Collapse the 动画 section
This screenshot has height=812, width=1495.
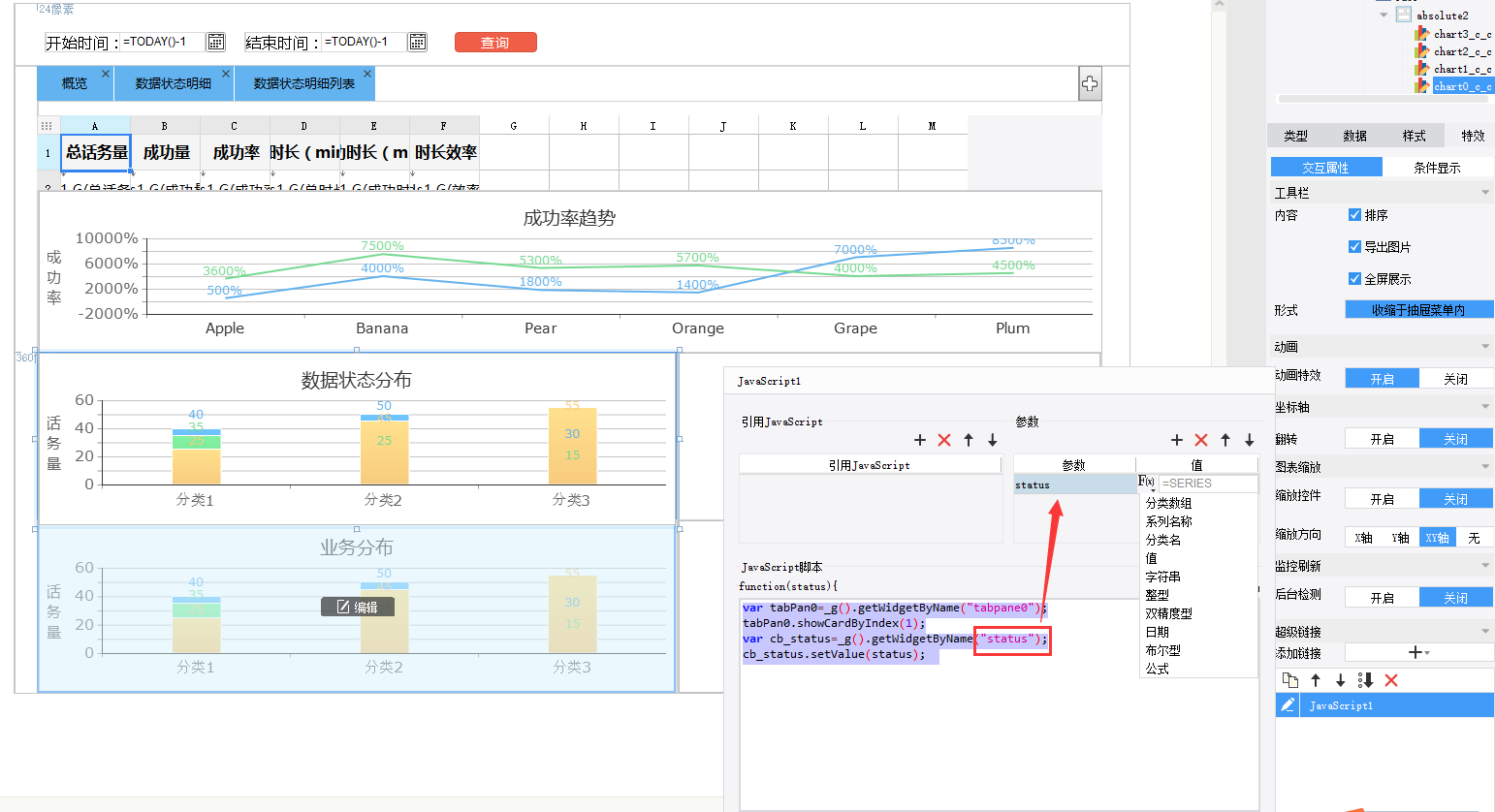point(1485,347)
